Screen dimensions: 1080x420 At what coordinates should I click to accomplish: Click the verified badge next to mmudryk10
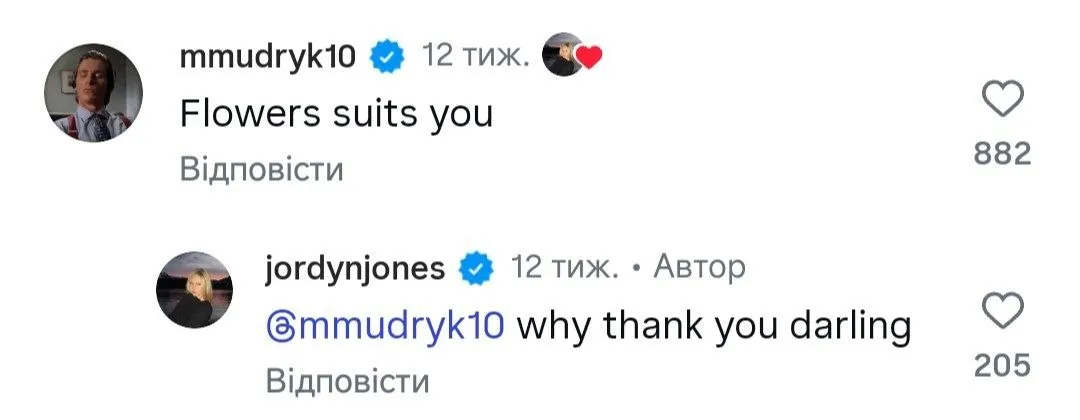388,57
